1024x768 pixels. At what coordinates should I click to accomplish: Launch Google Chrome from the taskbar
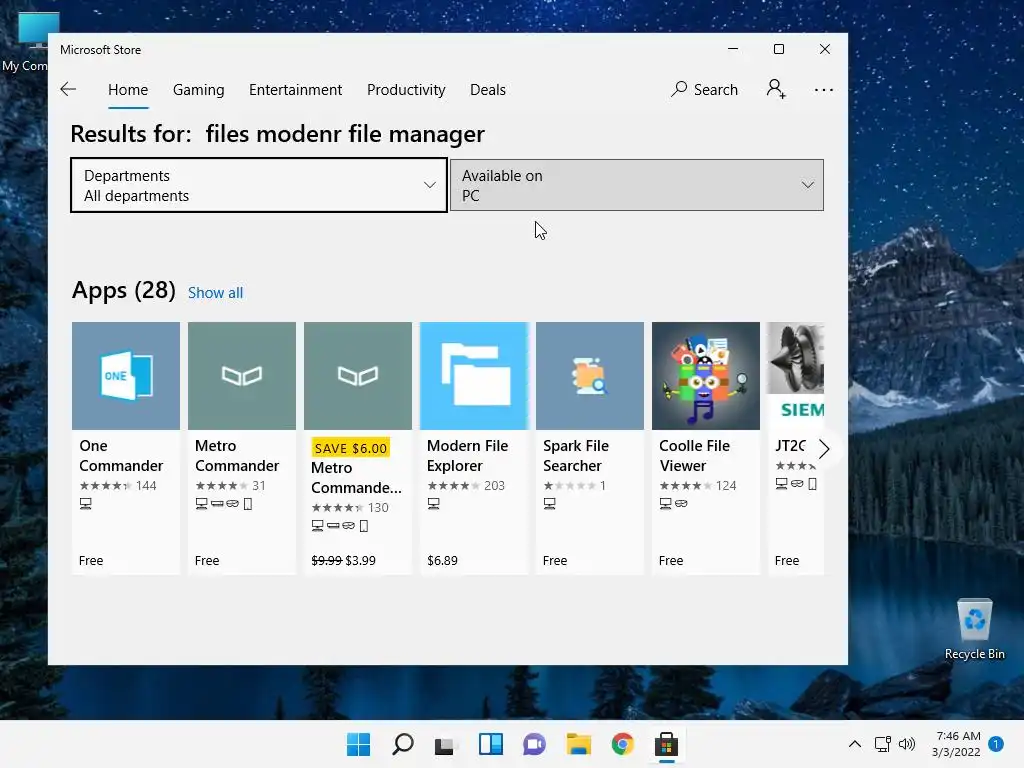[622, 744]
